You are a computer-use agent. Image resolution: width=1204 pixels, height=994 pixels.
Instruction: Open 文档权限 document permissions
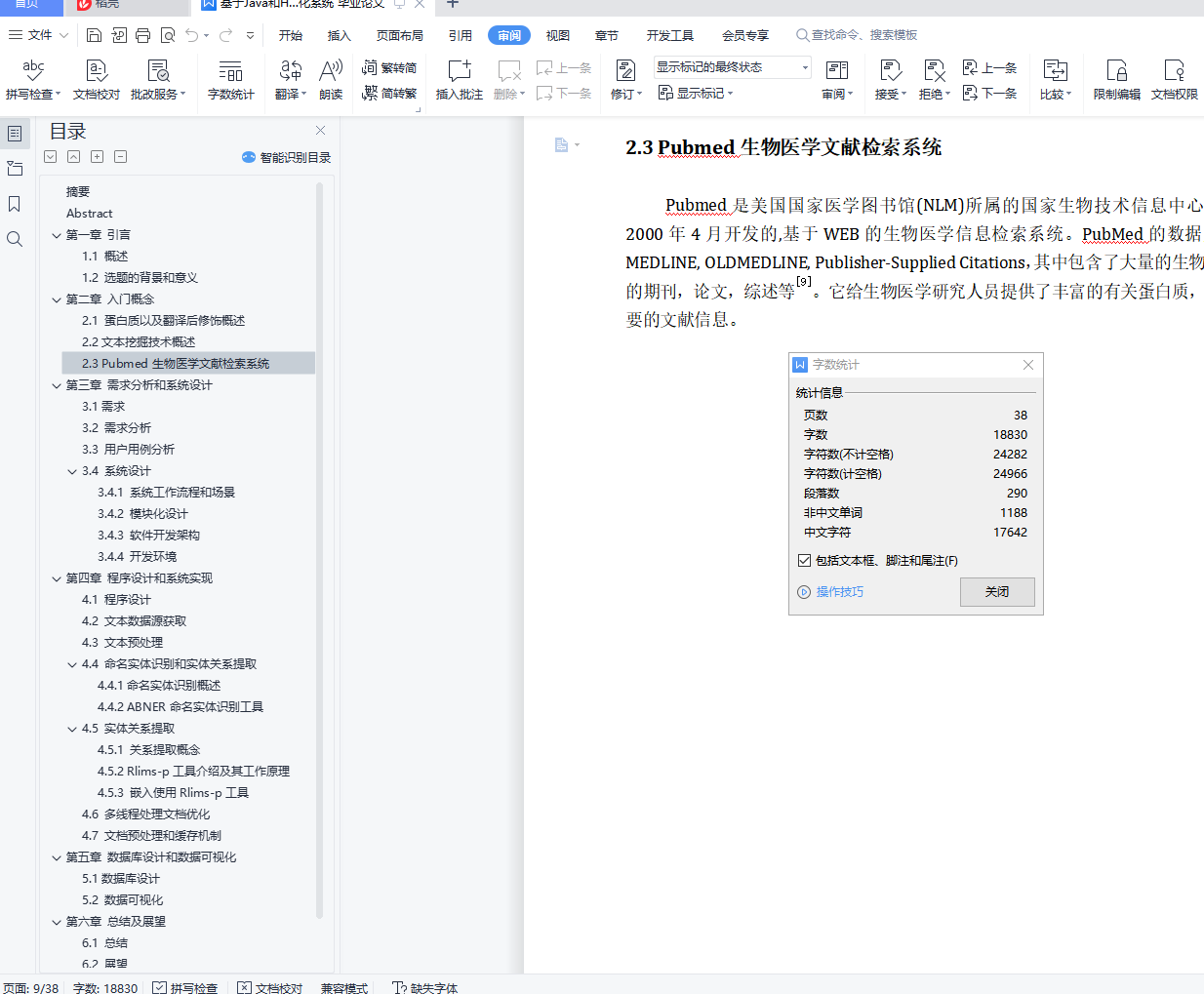1174,79
